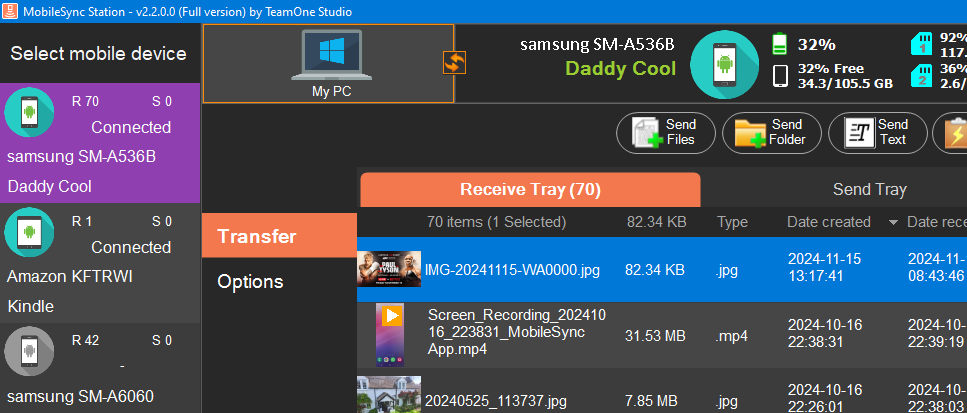The image size is (967, 413).
Task: Click the phone internal storage icon
Action: [780, 76]
